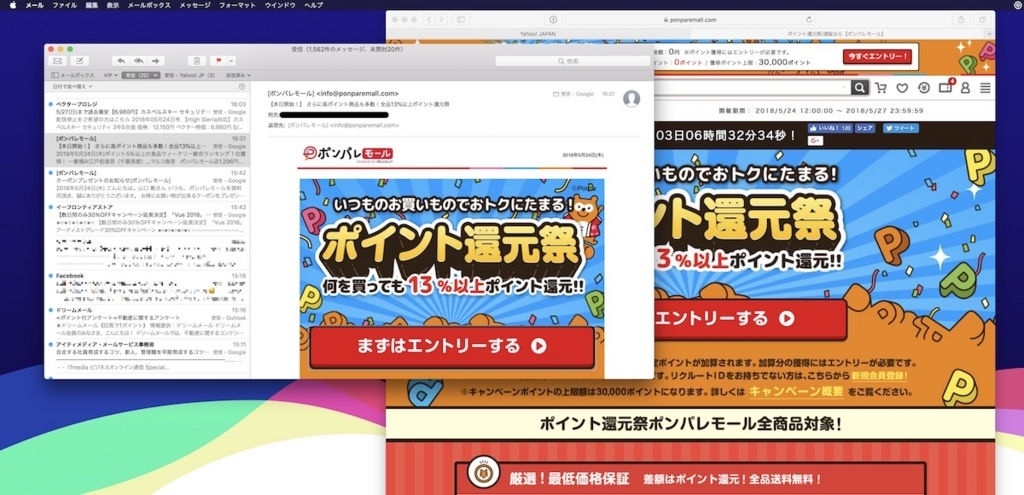Image resolution: width=1024 pixels, height=495 pixels.
Task: Open the ファイル menu
Action: pyautogui.click(x=65, y=5)
